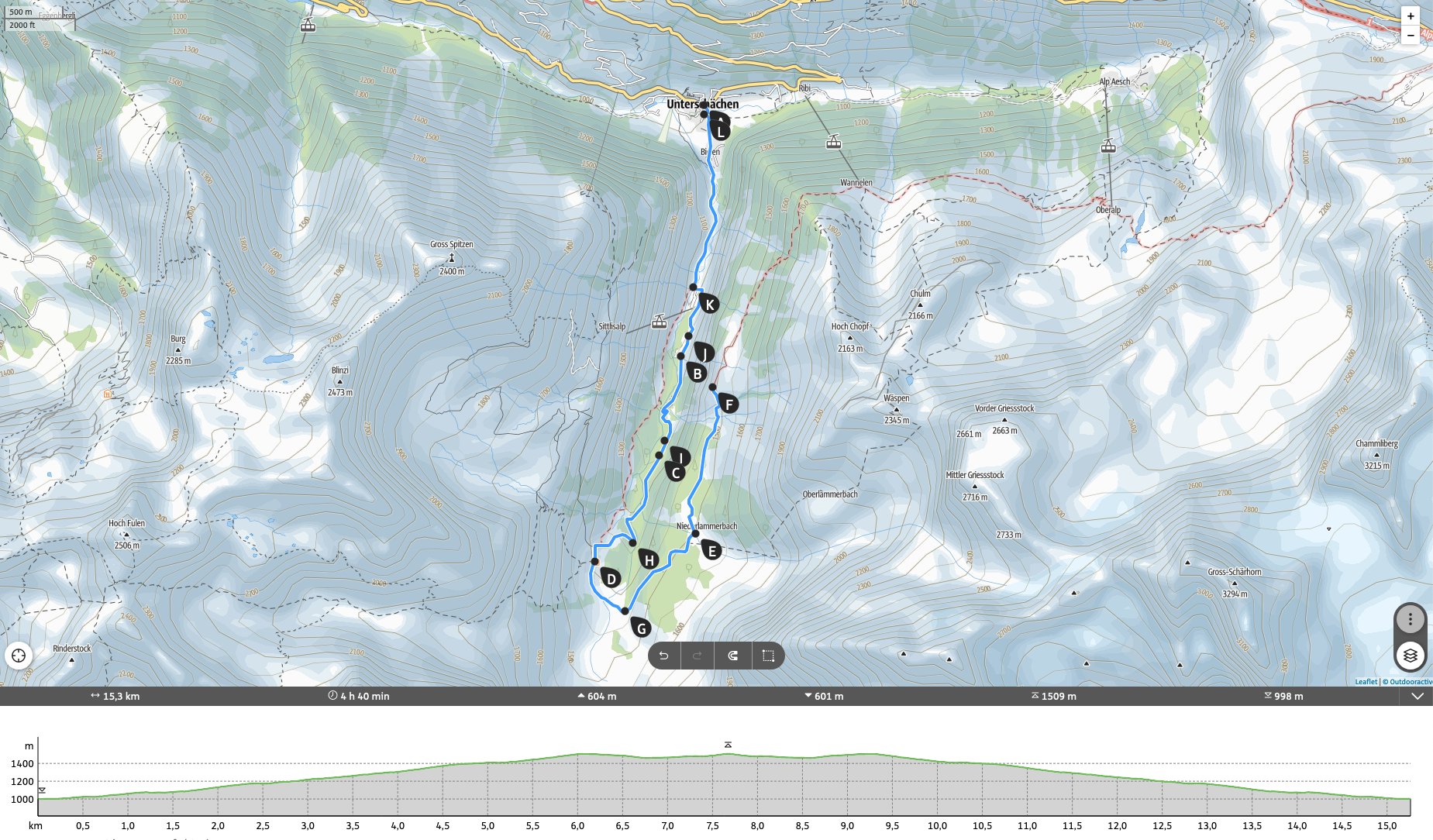Reverse route direction with loop-arrow icon

tap(733, 656)
